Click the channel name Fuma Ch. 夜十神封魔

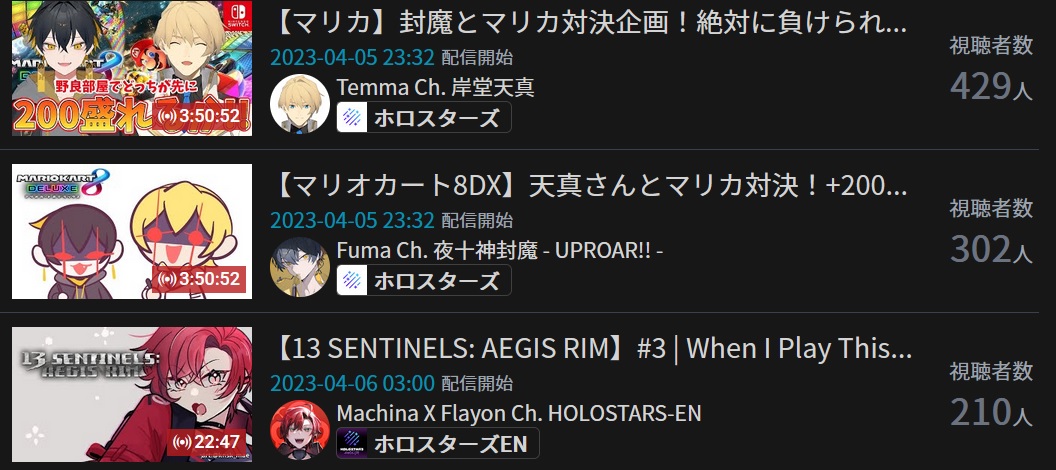click(x=500, y=250)
